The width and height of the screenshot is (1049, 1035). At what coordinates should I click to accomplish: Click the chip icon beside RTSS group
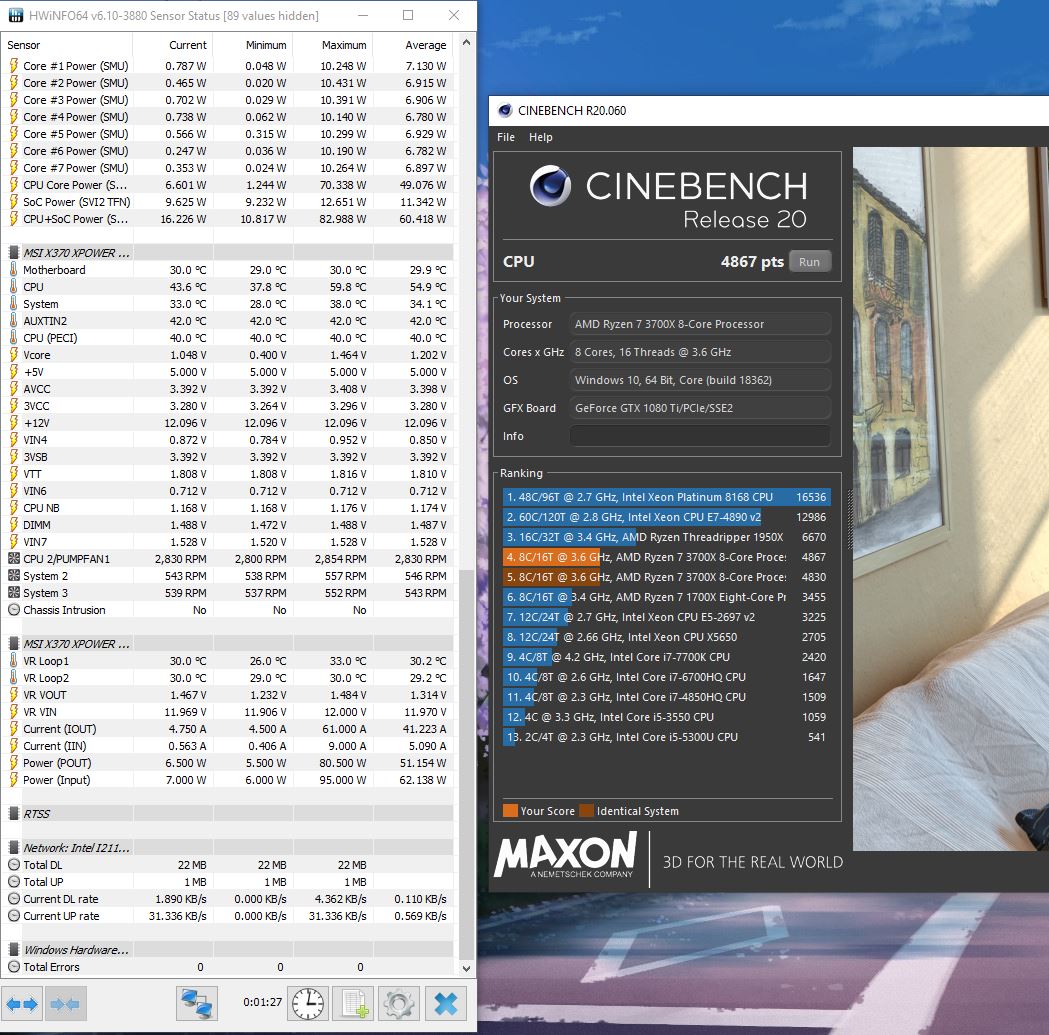coord(13,814)
